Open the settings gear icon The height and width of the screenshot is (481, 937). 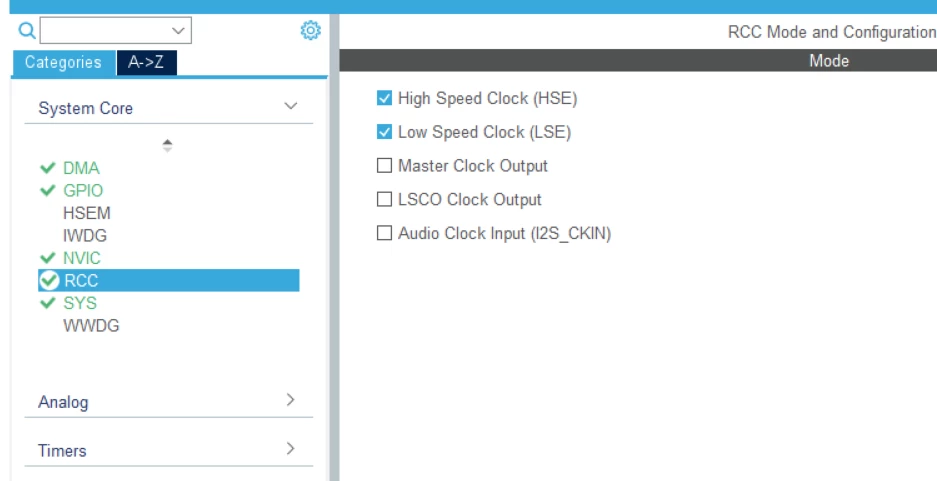[310, 30]
